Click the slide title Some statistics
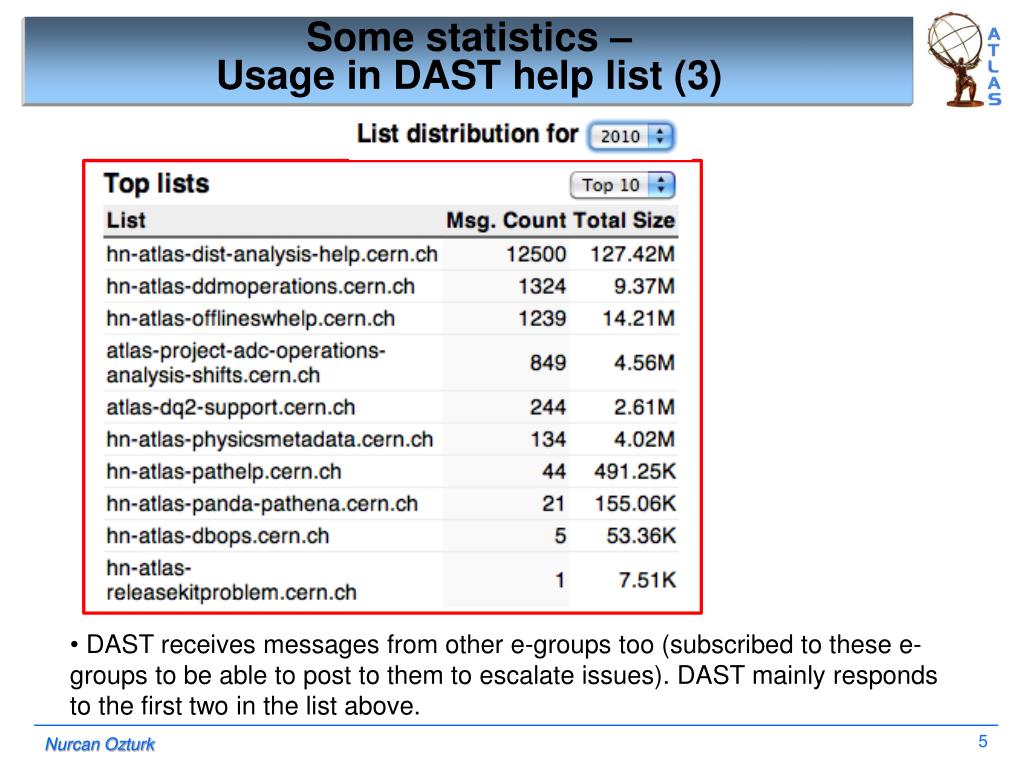1024x768 pixels. click(469, 56)
